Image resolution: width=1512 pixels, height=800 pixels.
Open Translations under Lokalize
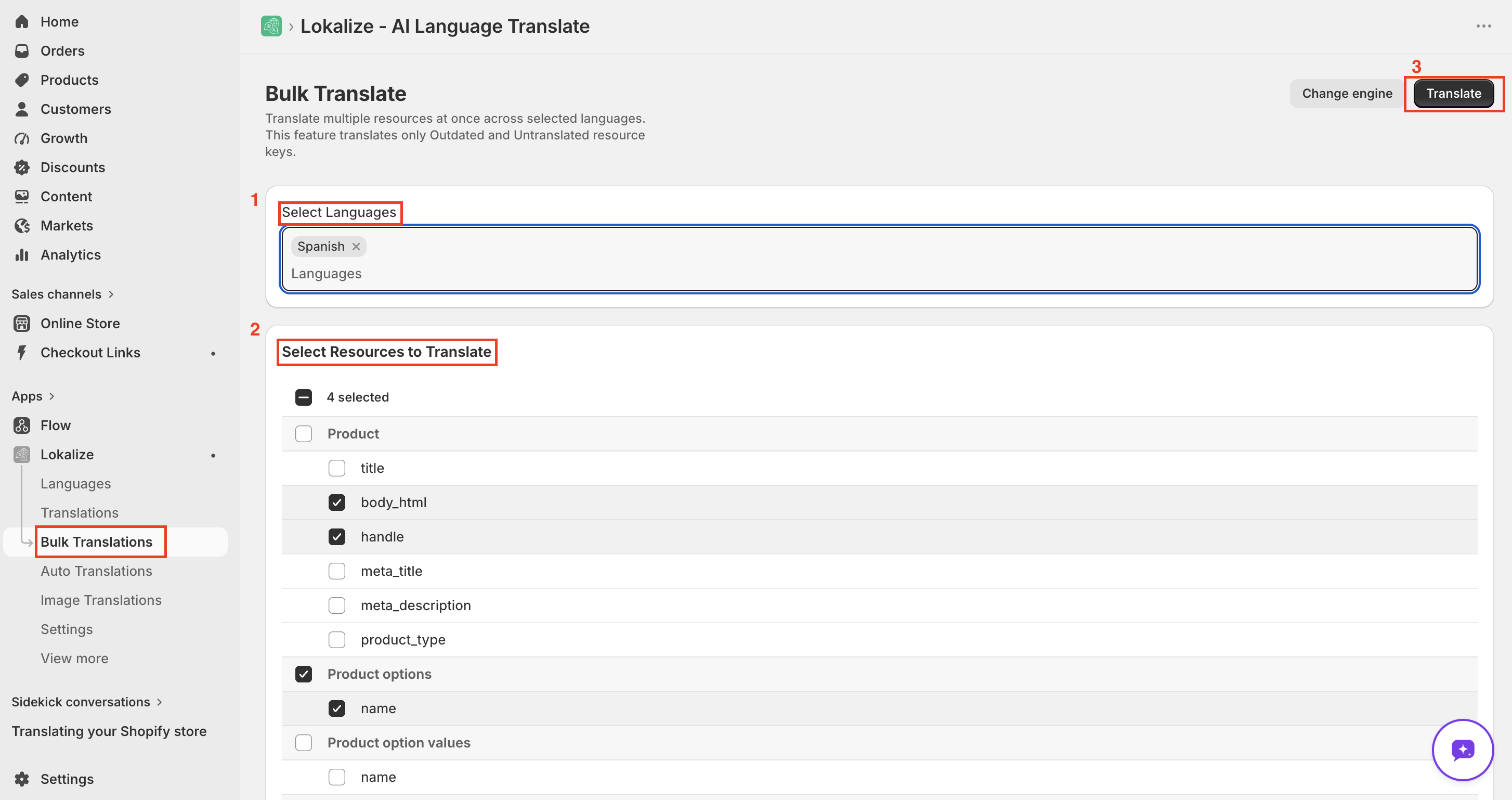point(79,513)
